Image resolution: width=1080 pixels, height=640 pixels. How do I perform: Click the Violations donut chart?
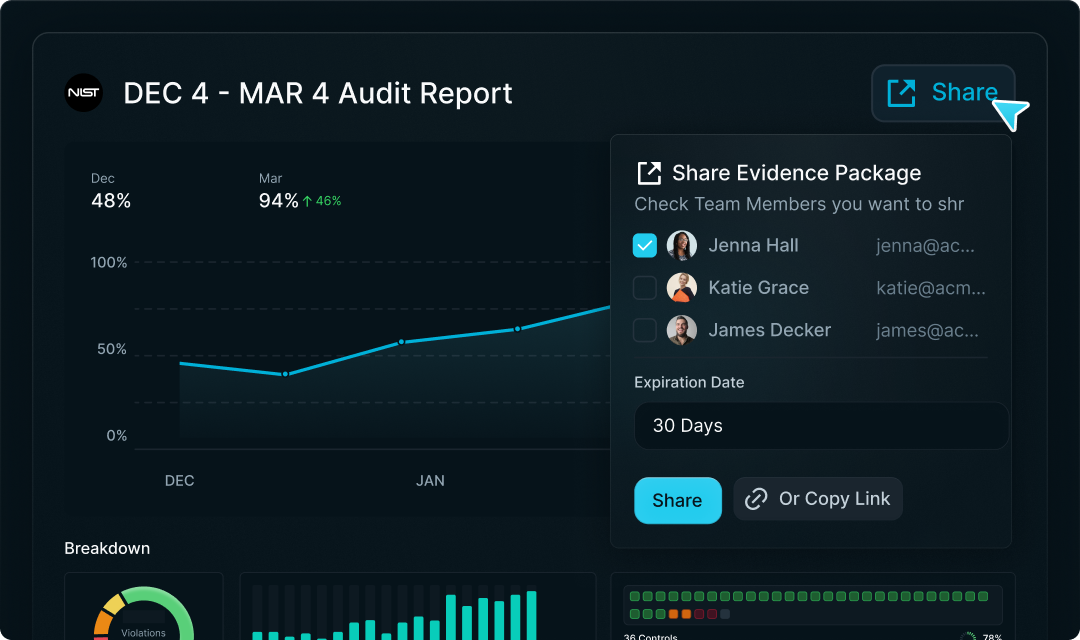pyautogui.click(x=144, y=613)
